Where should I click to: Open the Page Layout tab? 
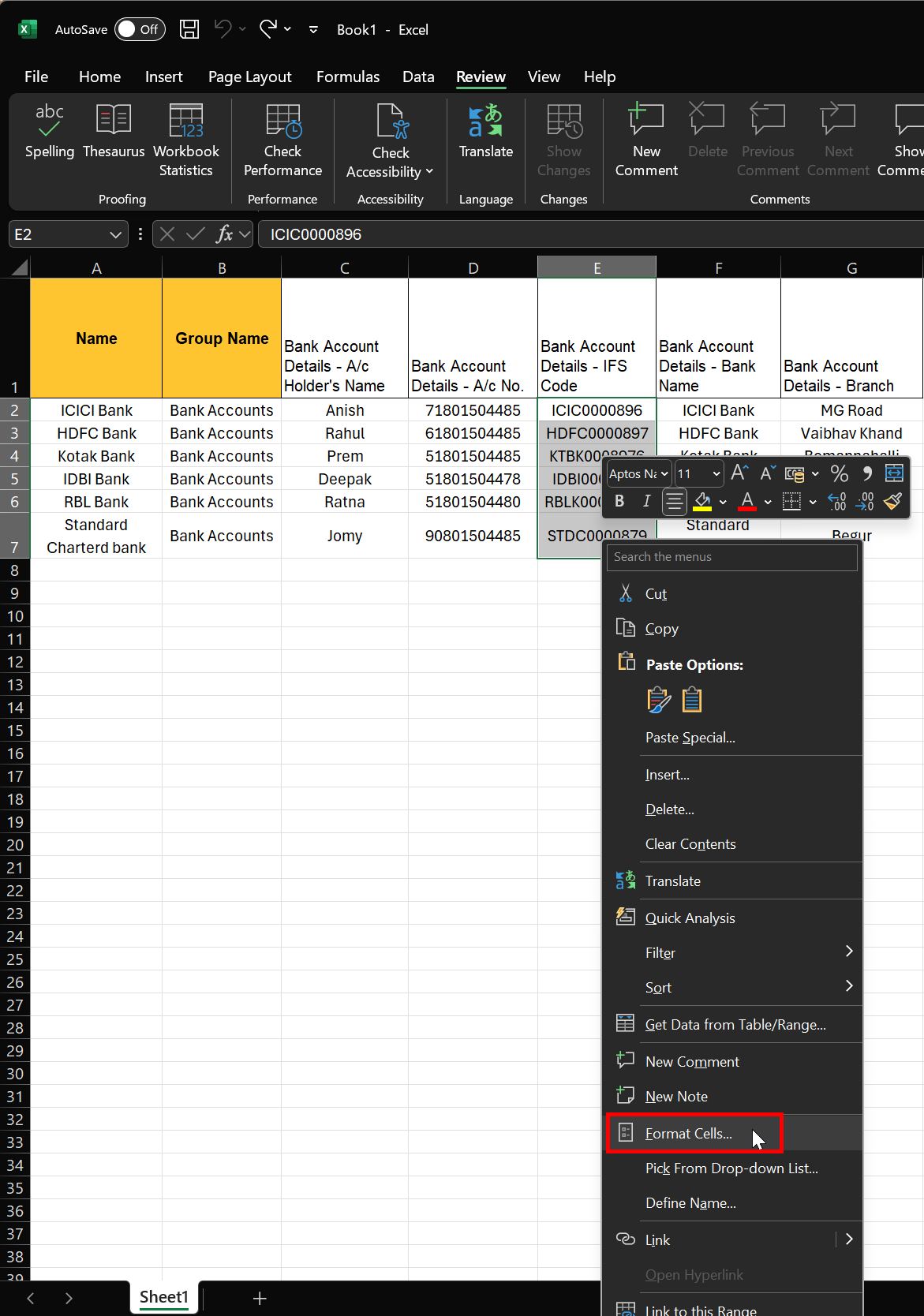[x=249, y=77]
